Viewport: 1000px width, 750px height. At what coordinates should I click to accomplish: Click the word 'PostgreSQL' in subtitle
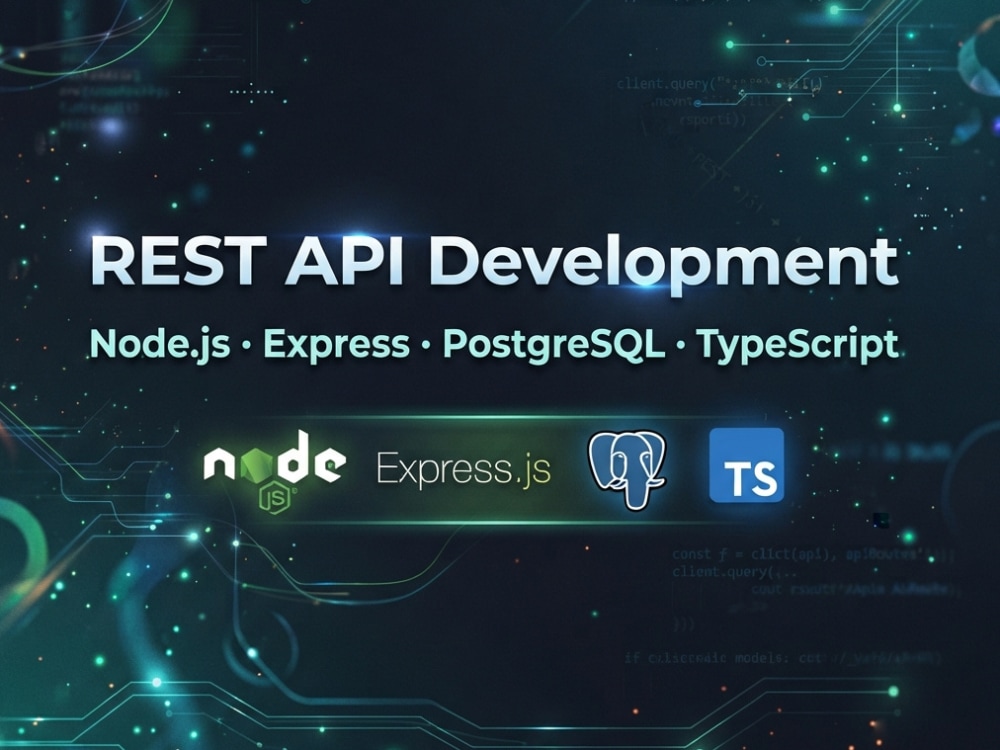[553, 346]
